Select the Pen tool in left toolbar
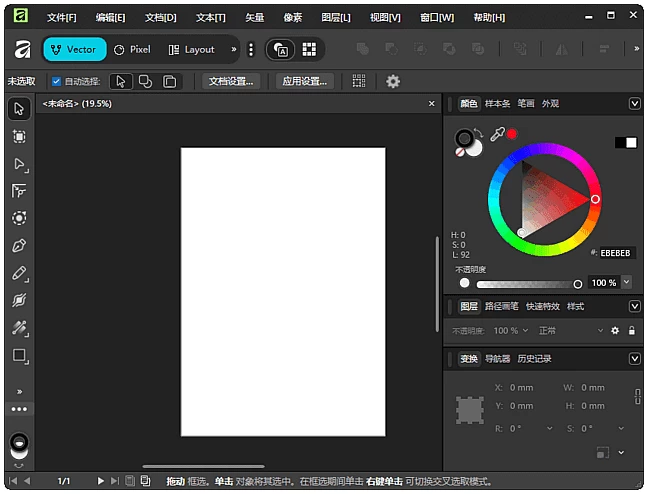The width and height of the screenshot is (648, 494). point(19,245)
